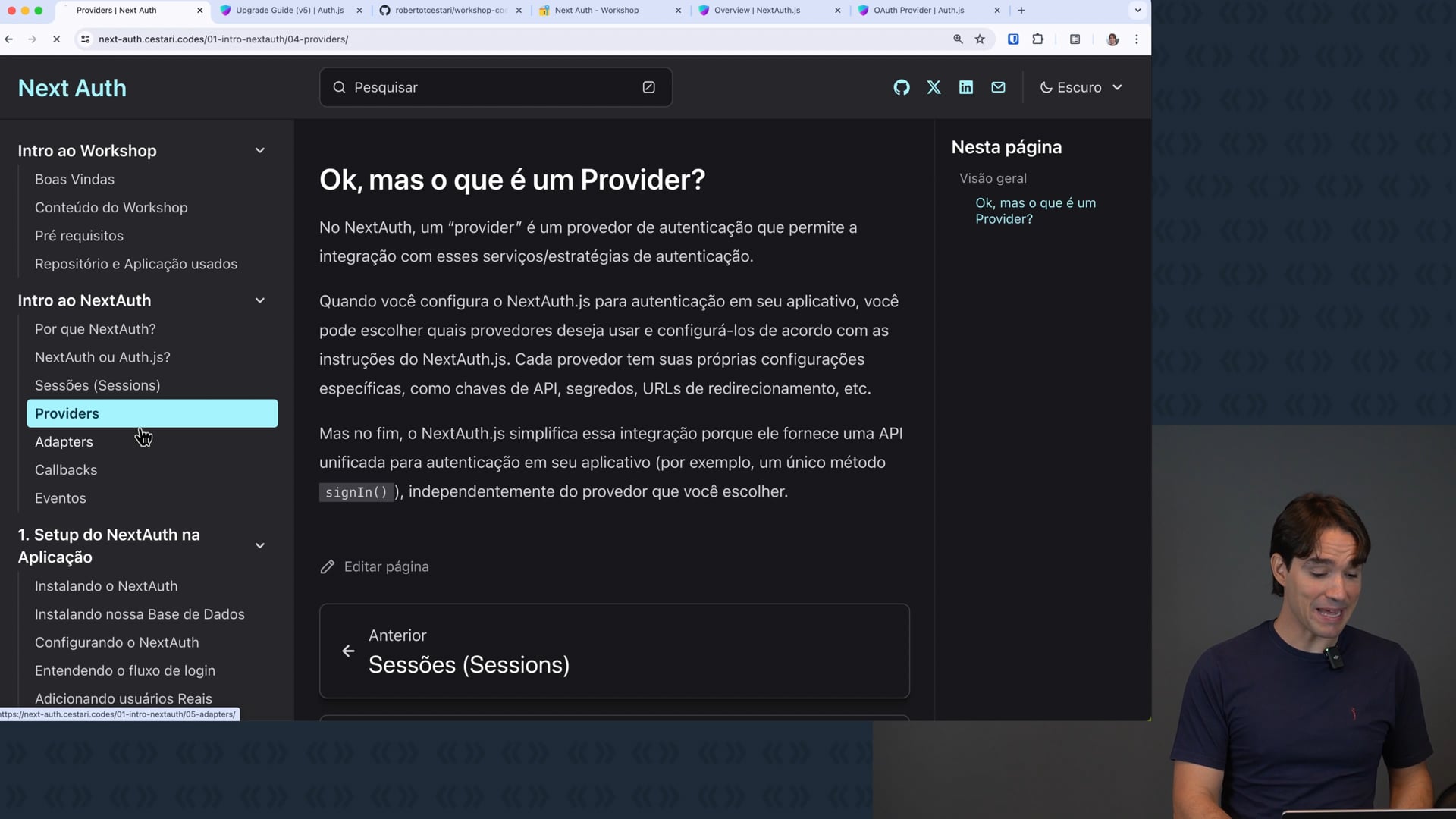Open the GitHub icon link

(x=901, y=87)
